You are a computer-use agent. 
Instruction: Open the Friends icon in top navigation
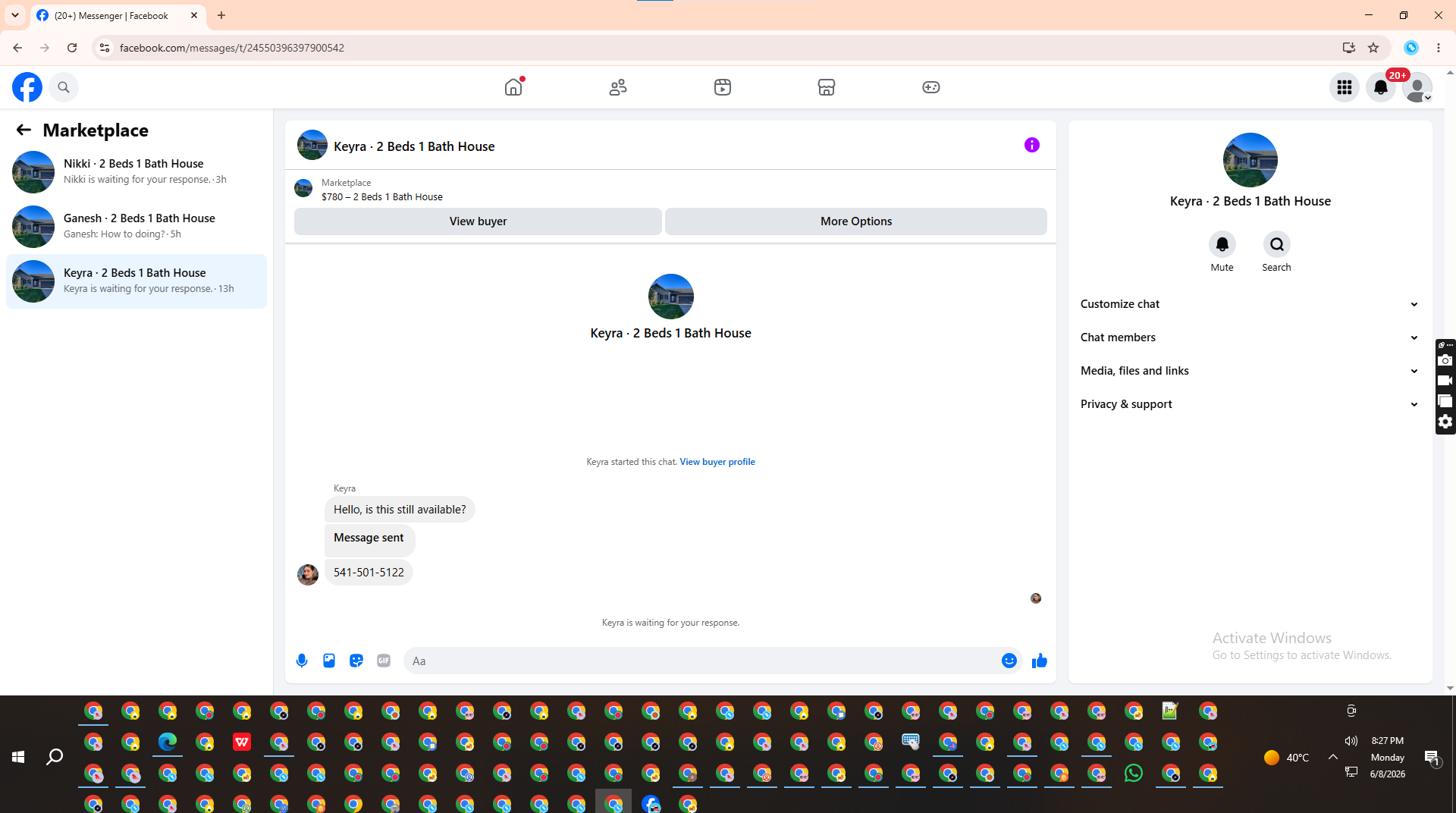click(618, 87)
